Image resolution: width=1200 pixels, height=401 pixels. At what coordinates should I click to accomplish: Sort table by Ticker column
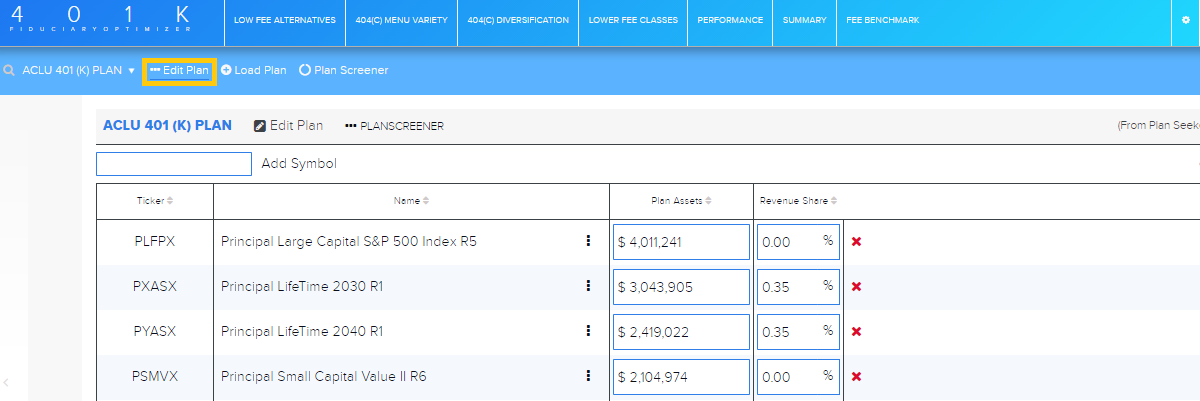[155, 201]
